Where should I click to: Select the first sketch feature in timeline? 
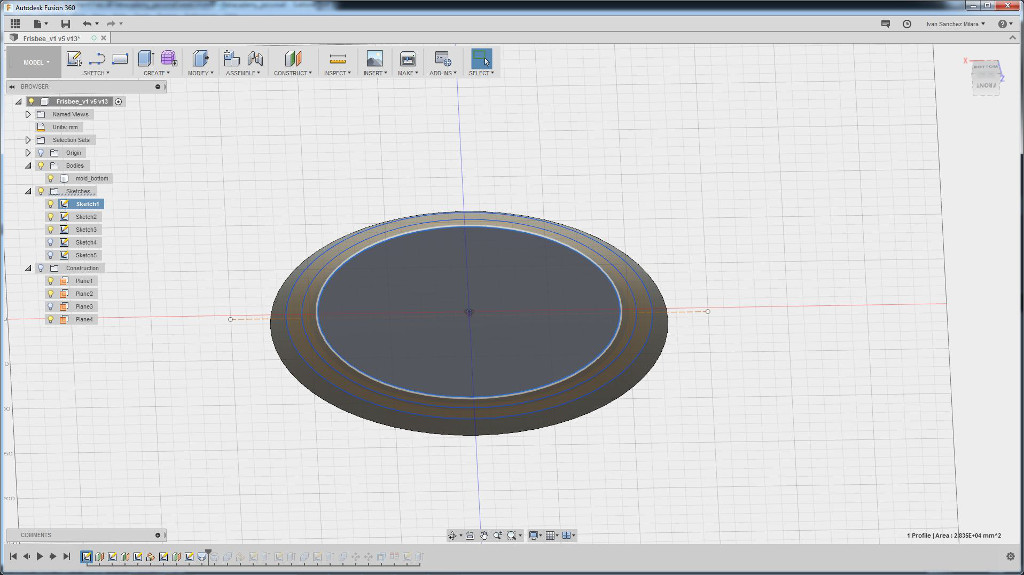(86, 557)
